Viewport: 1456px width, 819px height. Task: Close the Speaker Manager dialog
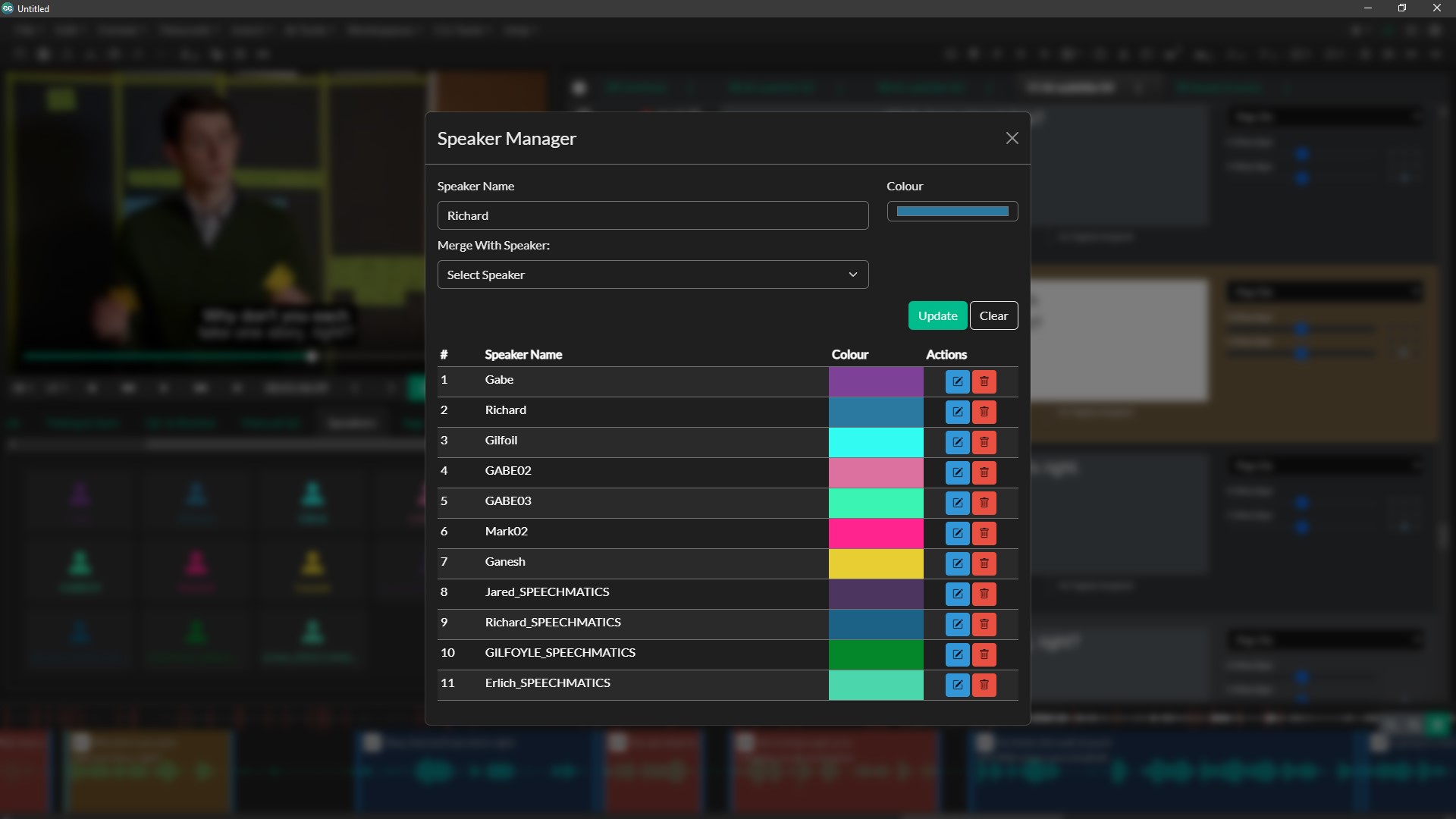pyautogui.click(x=1012, y=138)
